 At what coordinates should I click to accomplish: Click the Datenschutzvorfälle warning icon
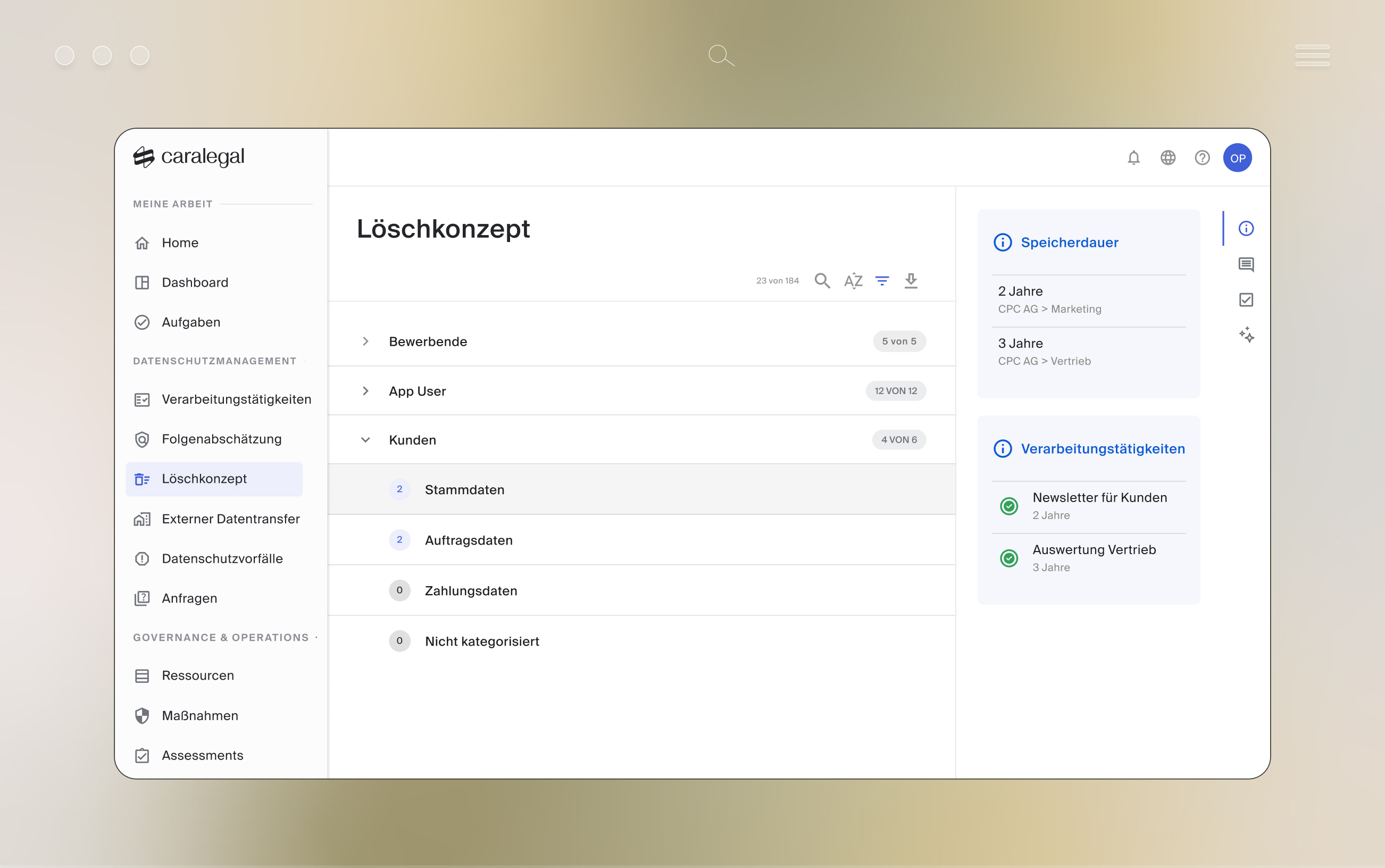point(142,558)
